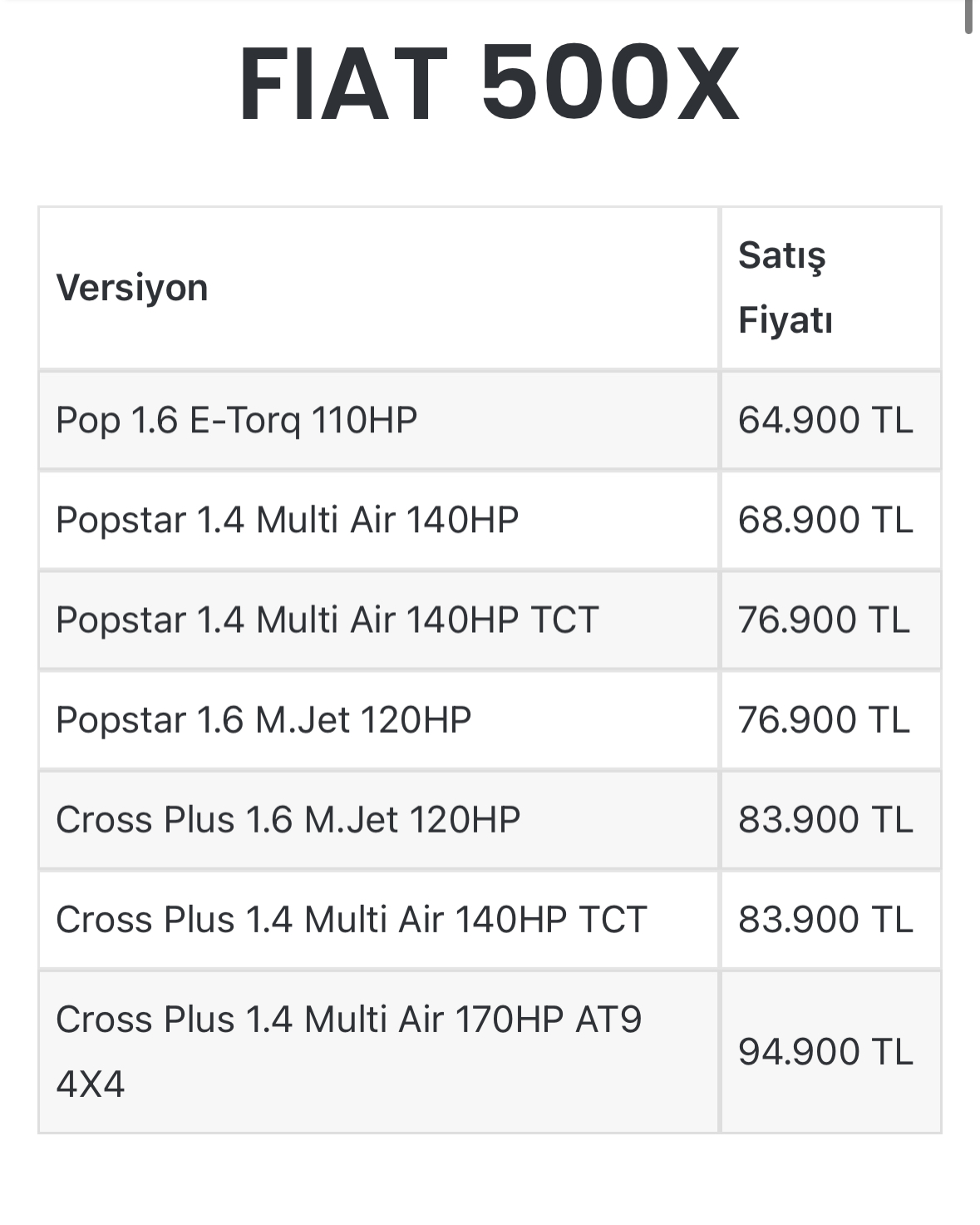Click the vertical scrollbar indicator at top right
Viewport: 980px width, 1225px height.
tap(968, 17)
